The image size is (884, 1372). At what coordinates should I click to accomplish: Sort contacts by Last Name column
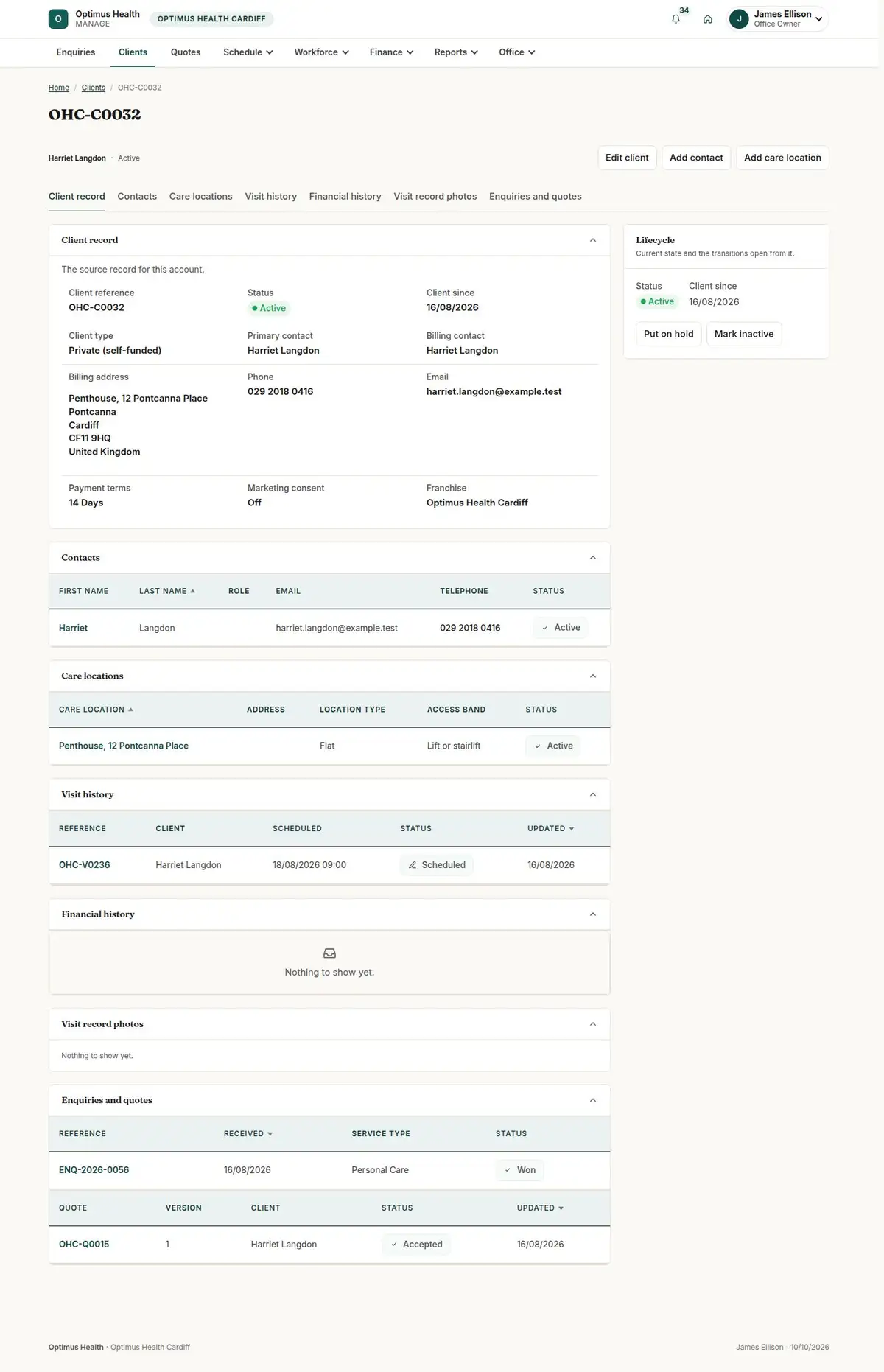167,591
